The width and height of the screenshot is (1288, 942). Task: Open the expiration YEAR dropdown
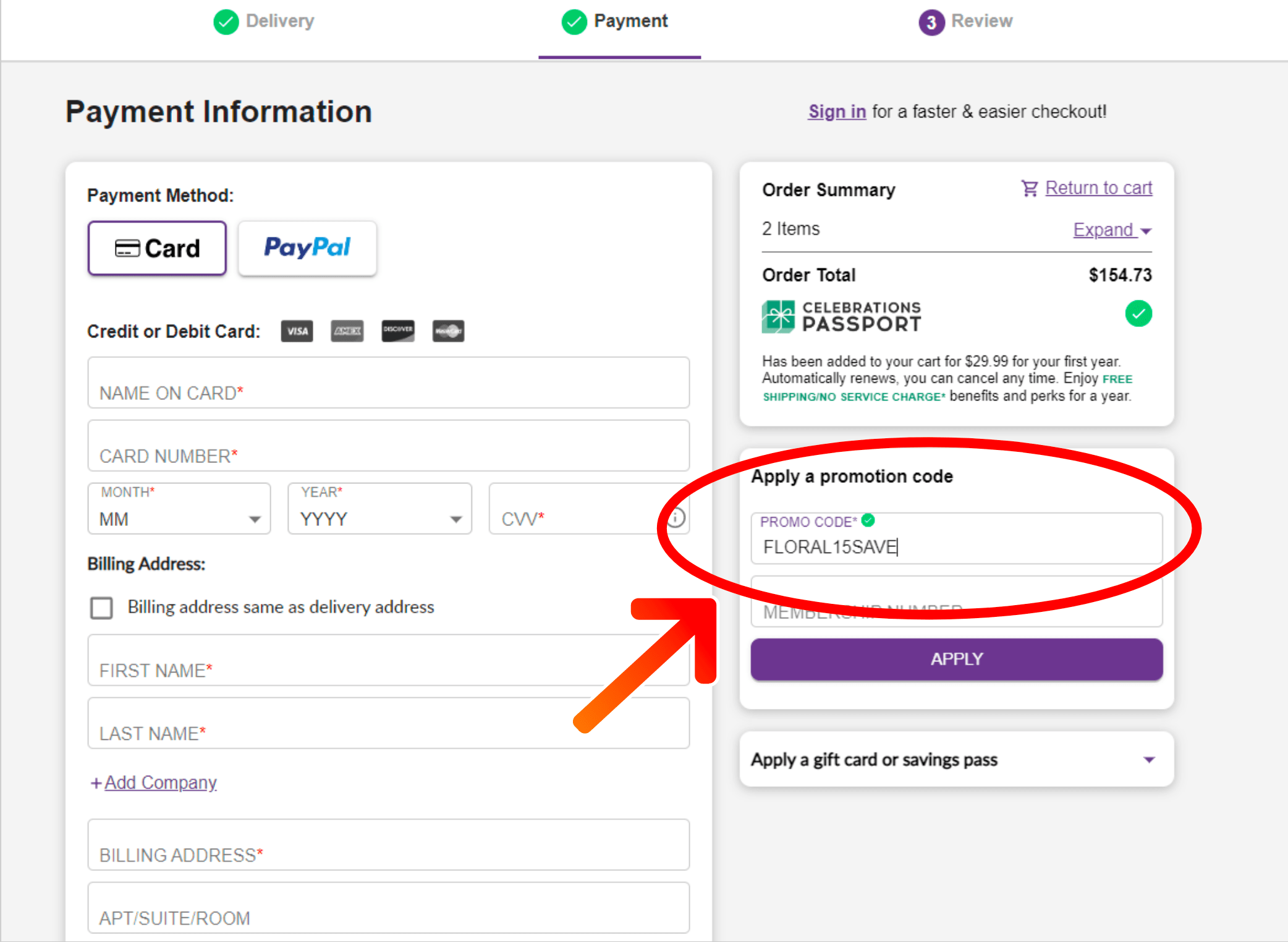(379, 509)
